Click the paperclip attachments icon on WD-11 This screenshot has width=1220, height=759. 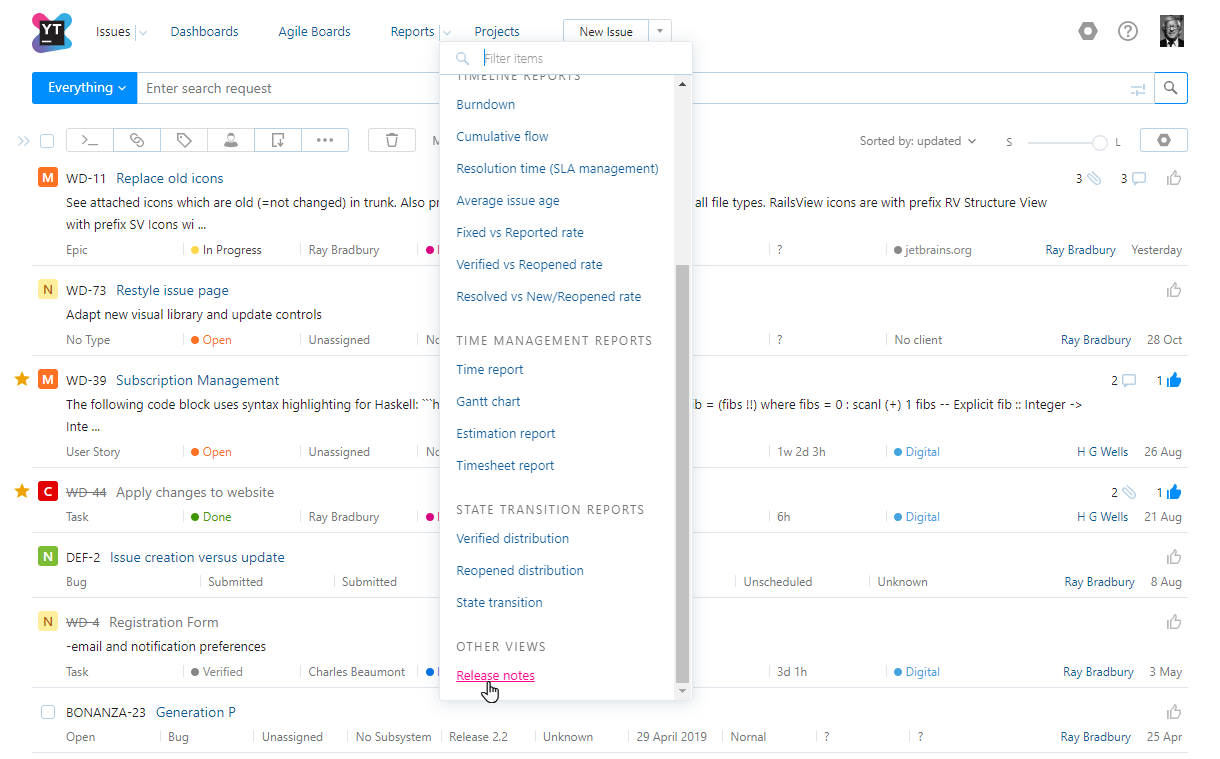(x=1094, y=177)
